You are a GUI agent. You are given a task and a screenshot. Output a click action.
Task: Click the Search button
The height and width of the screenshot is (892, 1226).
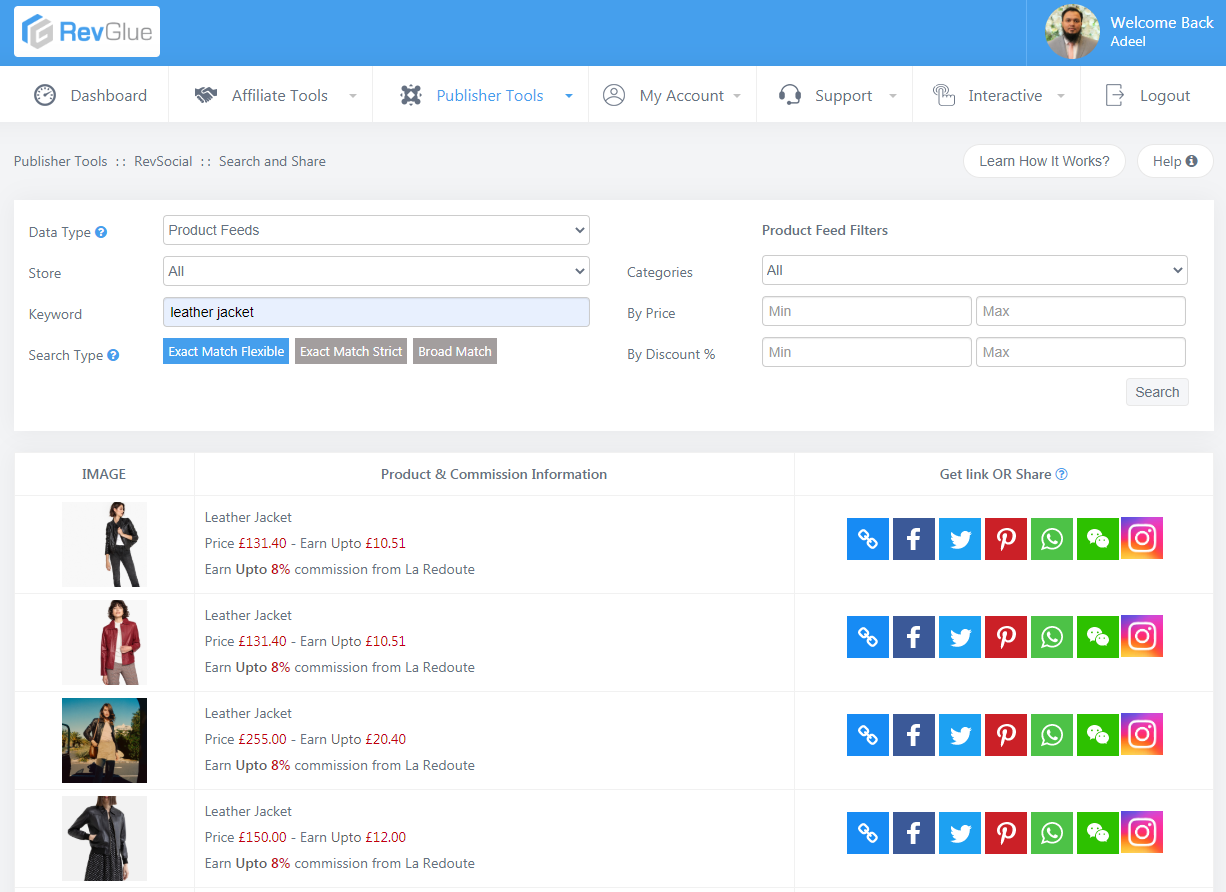pyautogui.click(x=1157, y=392)
